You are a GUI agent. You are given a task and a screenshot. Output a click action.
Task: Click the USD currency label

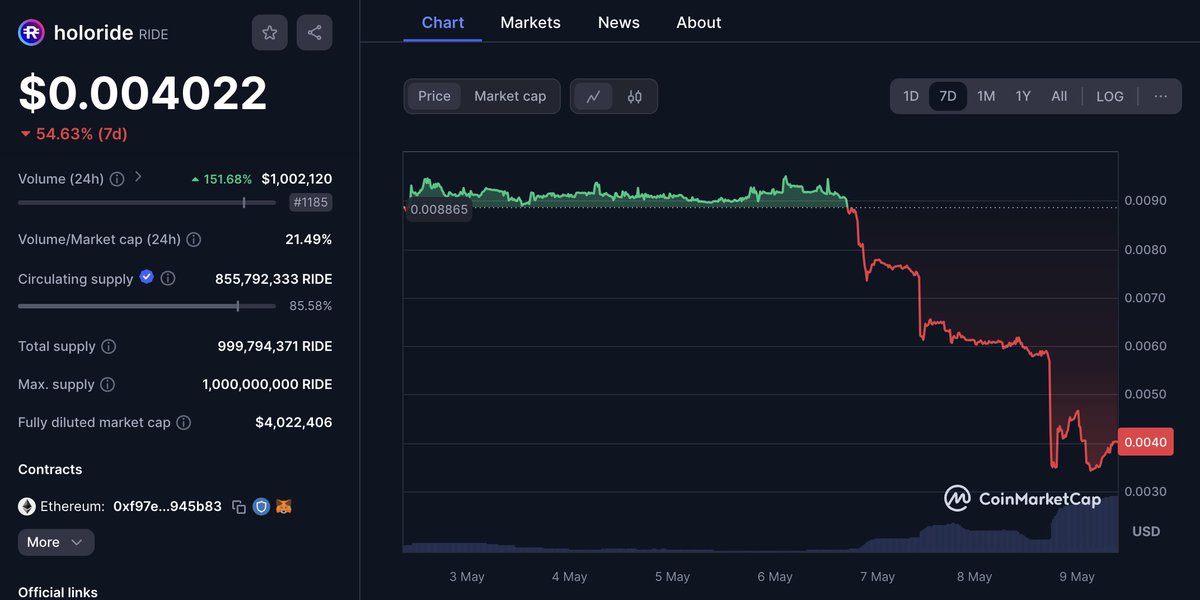click(1146, 531)
